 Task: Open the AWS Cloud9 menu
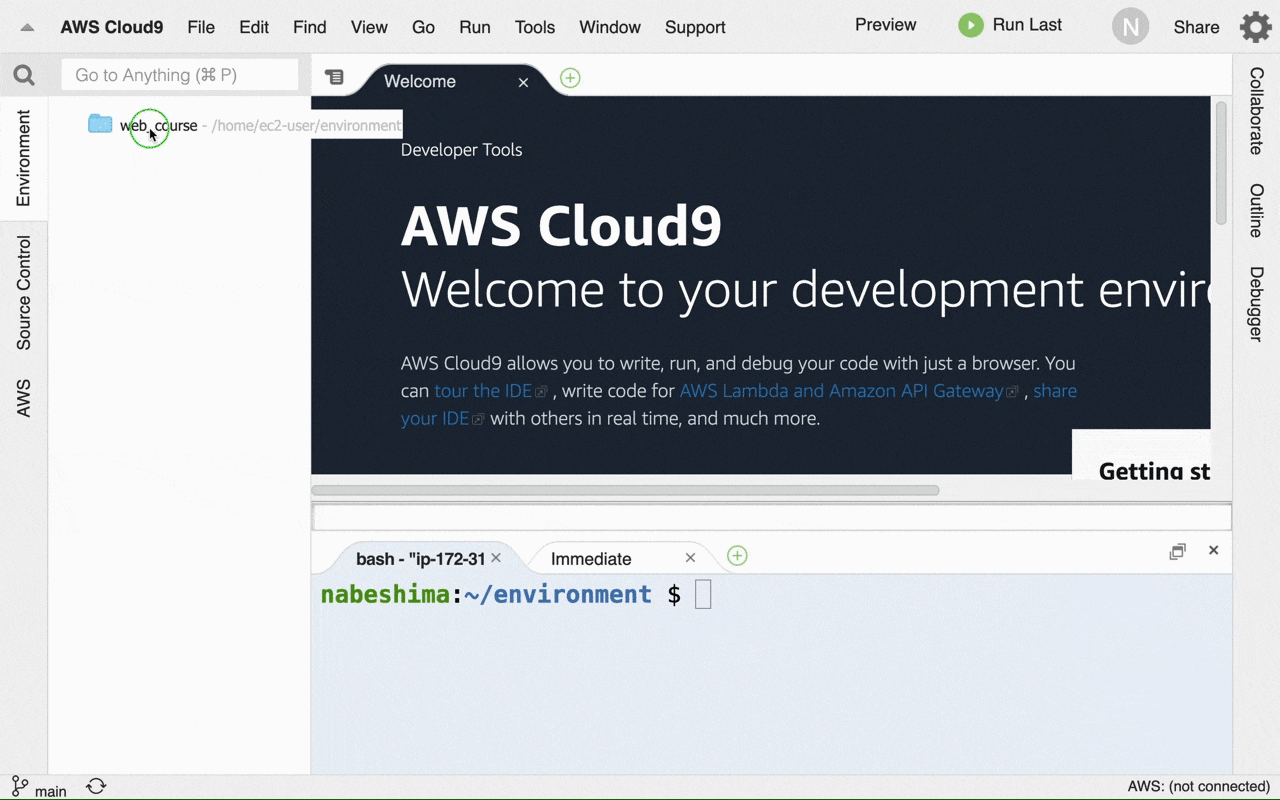111,27
